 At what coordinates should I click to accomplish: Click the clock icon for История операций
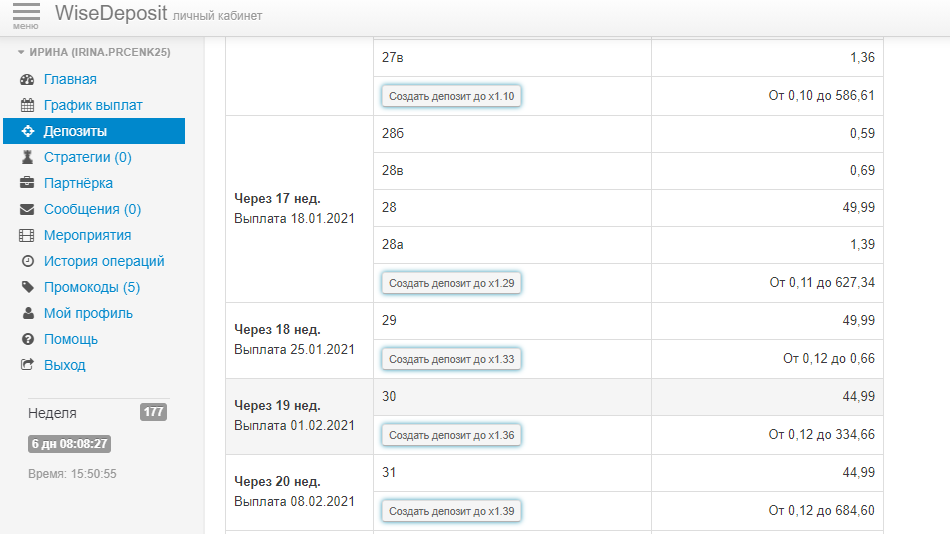point(27,262)
